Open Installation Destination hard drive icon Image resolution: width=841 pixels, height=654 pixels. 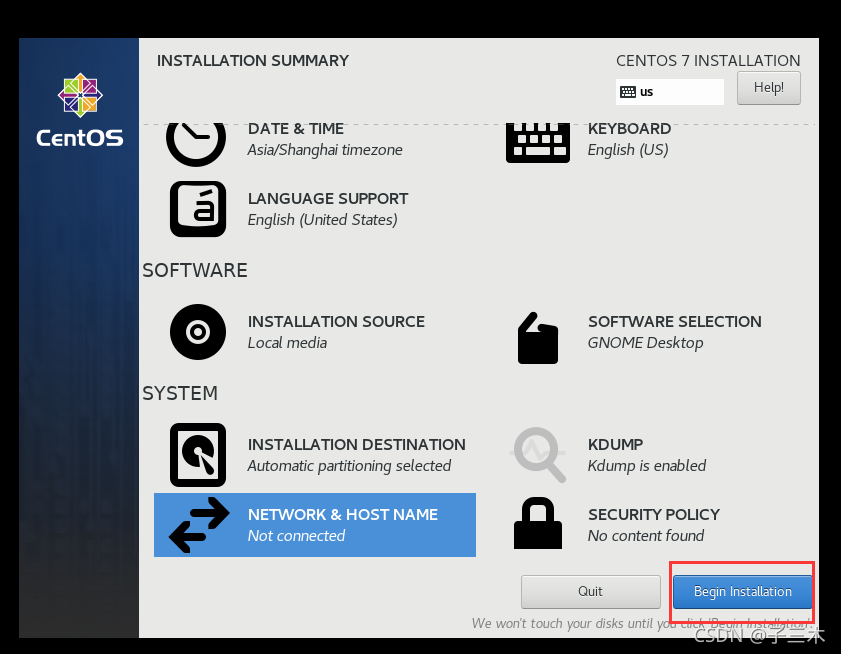coord(198,455)
